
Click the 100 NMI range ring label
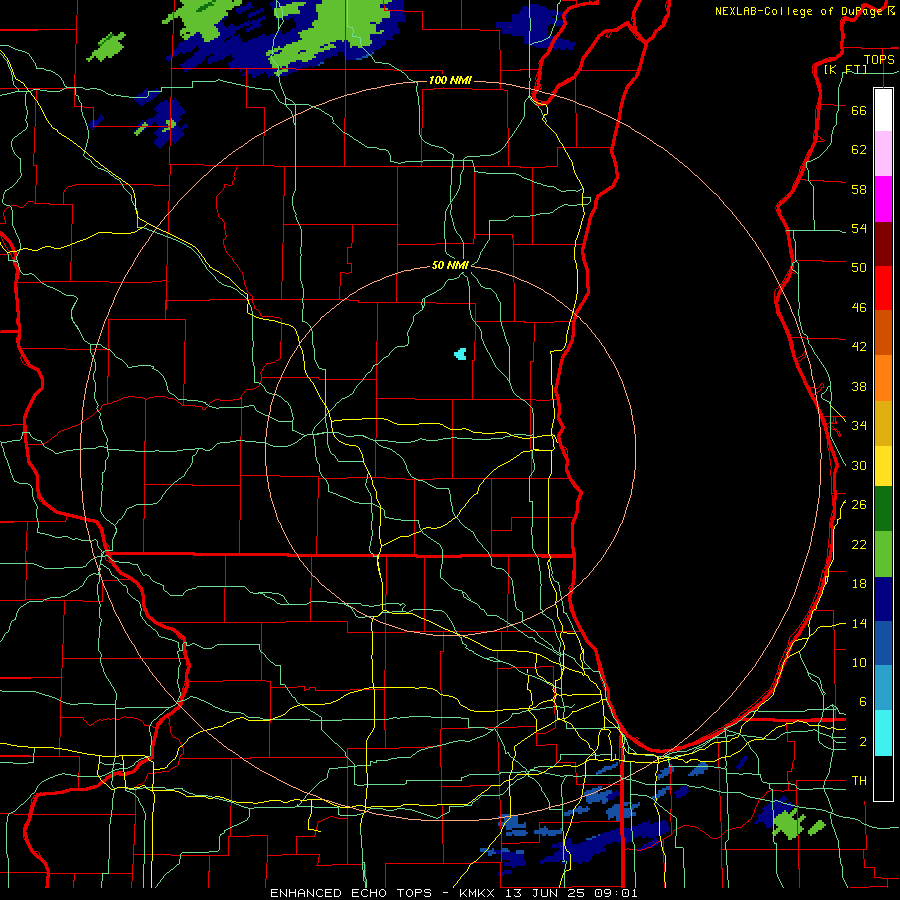(450, 80)
